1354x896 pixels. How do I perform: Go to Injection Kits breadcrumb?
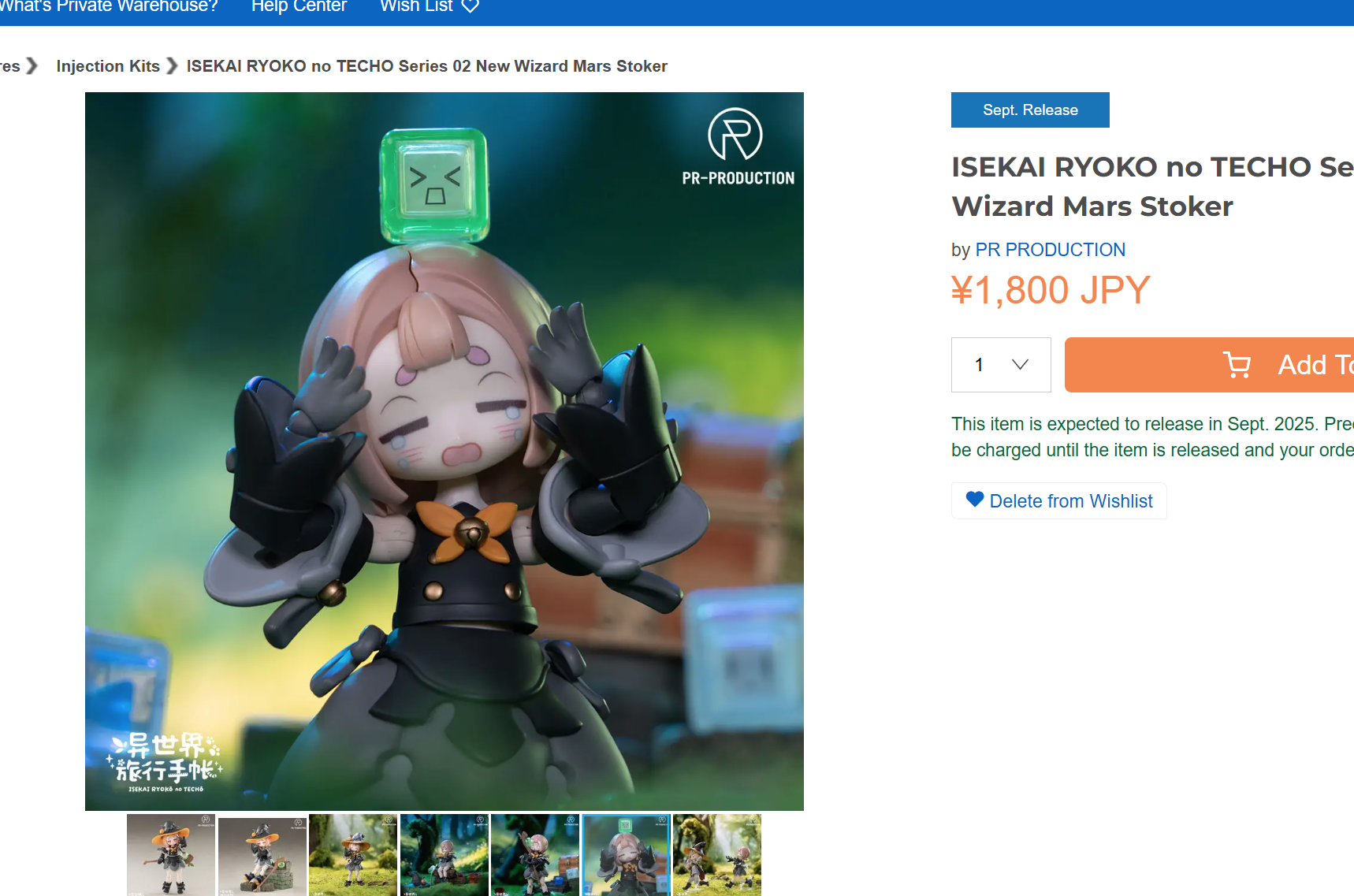pyautogui.click(x=108, y=66)
